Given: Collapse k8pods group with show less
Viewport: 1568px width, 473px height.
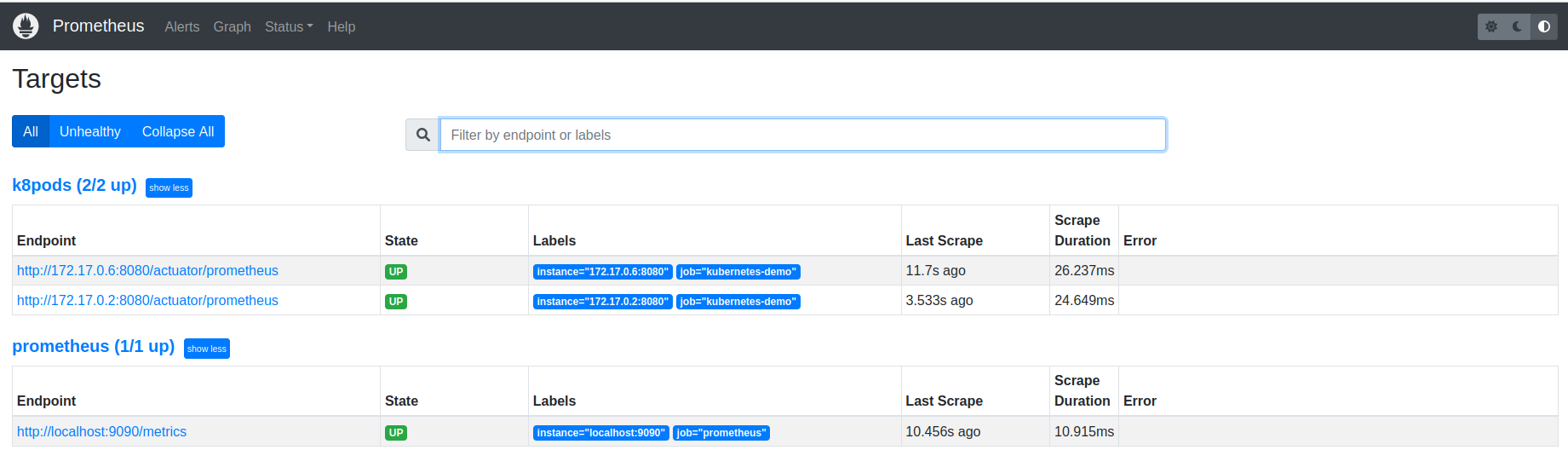Looking at the screenshot, I should [x=169, y=187].
